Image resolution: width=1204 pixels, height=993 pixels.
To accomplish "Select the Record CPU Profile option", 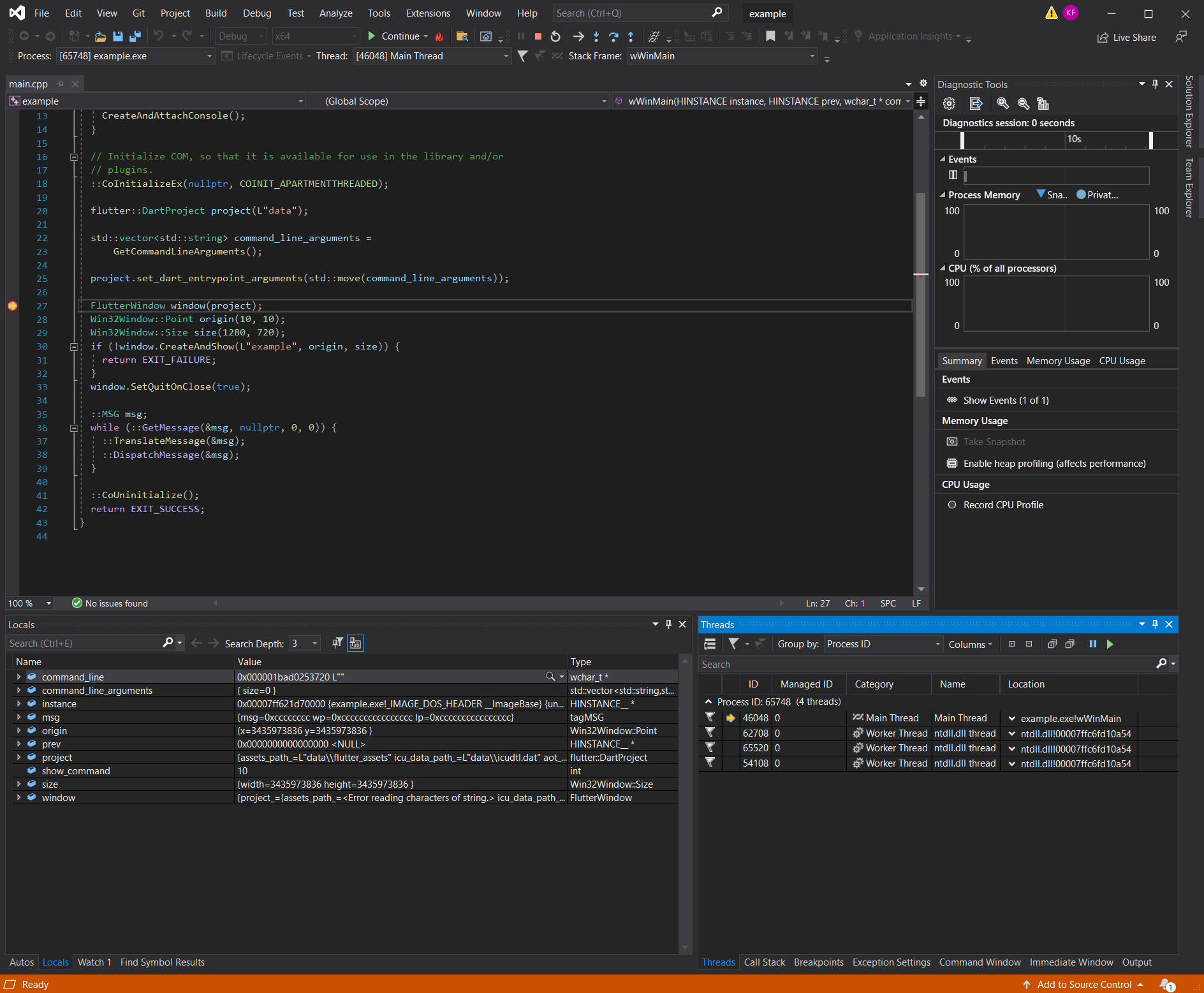I will coord(1003,504).
